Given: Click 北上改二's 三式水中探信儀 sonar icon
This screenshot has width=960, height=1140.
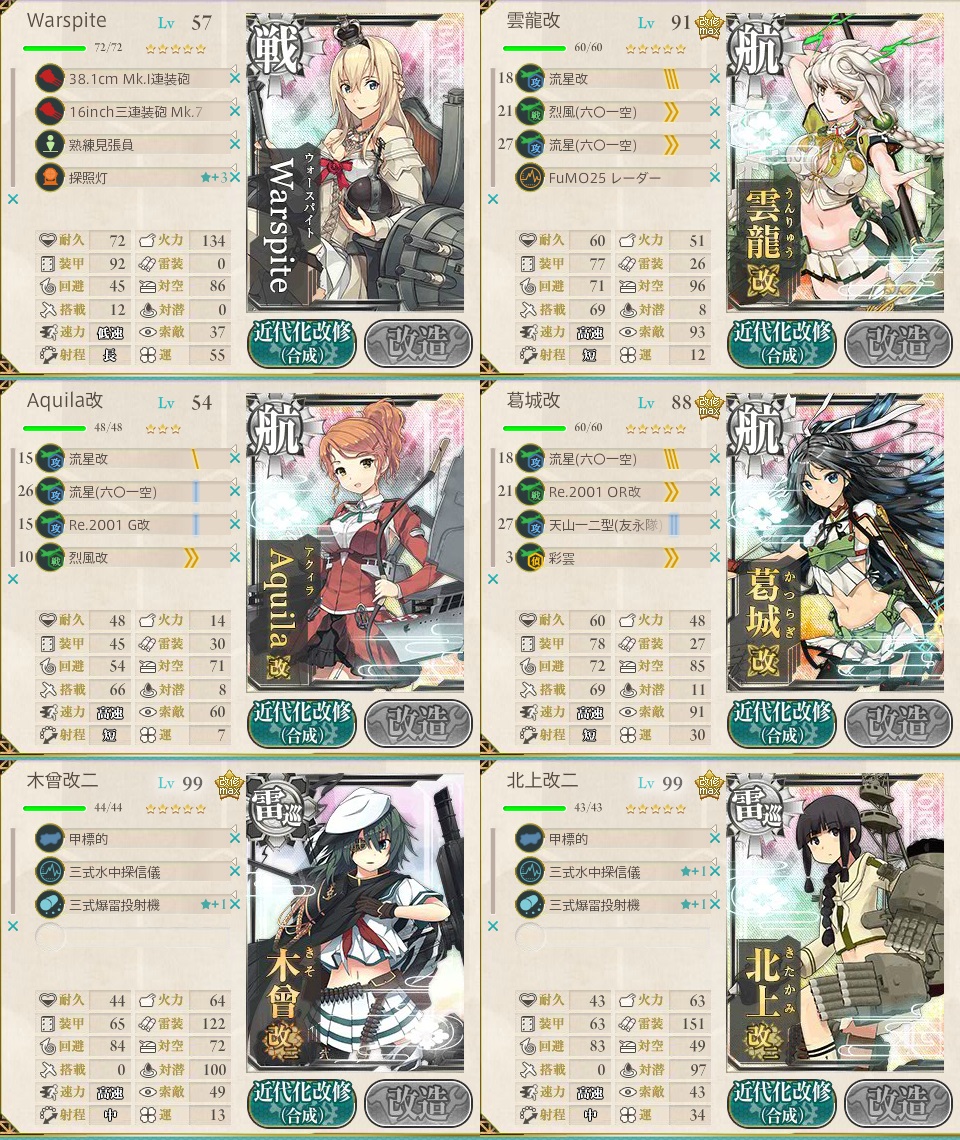Looking at the screenshot, I should [530, 871].
